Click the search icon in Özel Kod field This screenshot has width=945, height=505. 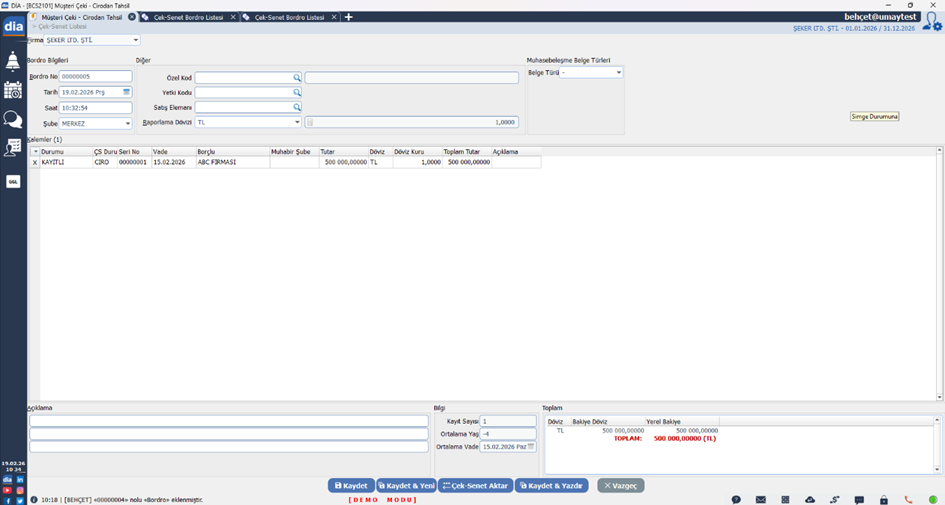297,77
